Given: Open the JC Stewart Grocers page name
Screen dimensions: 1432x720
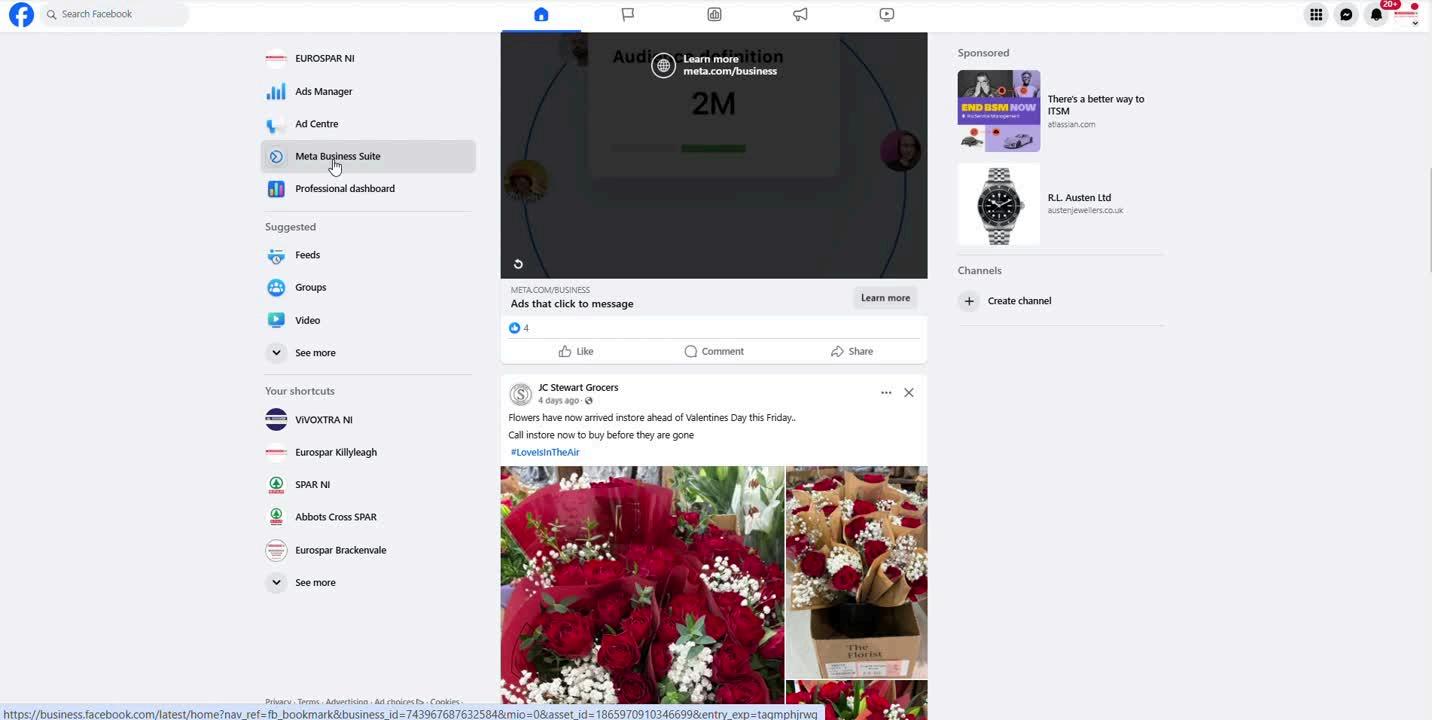Looking at the screenshot, I should (x=578, y=387).
